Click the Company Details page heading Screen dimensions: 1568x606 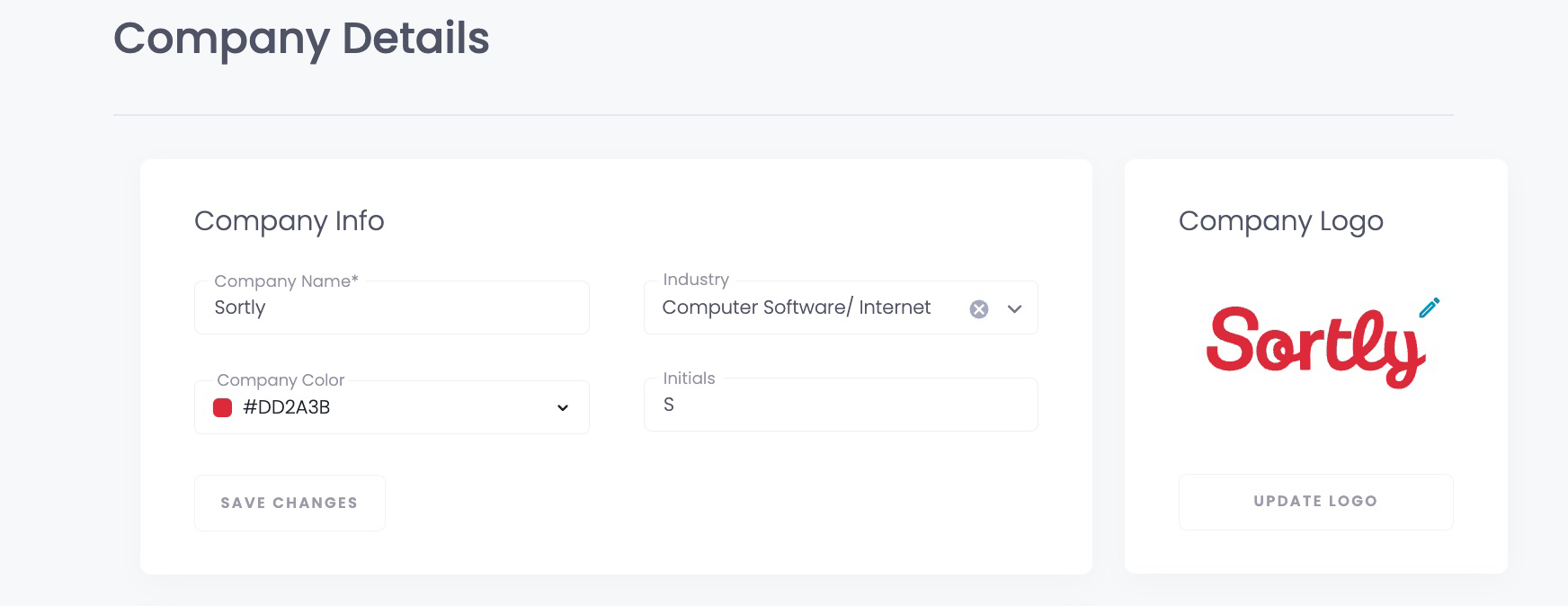pyautogui.click(x=301, y=40)
